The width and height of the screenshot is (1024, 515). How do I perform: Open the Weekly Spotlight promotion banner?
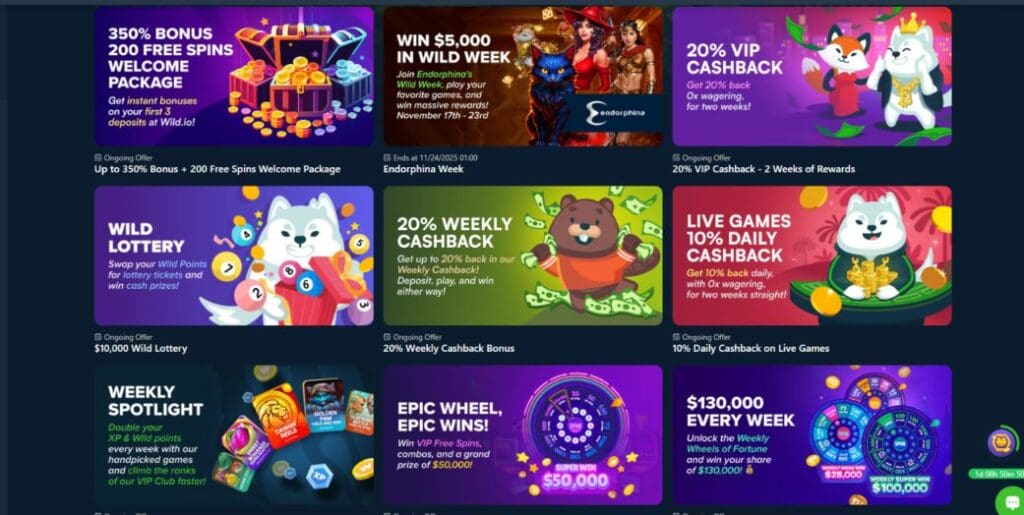[x=234, y=435]
